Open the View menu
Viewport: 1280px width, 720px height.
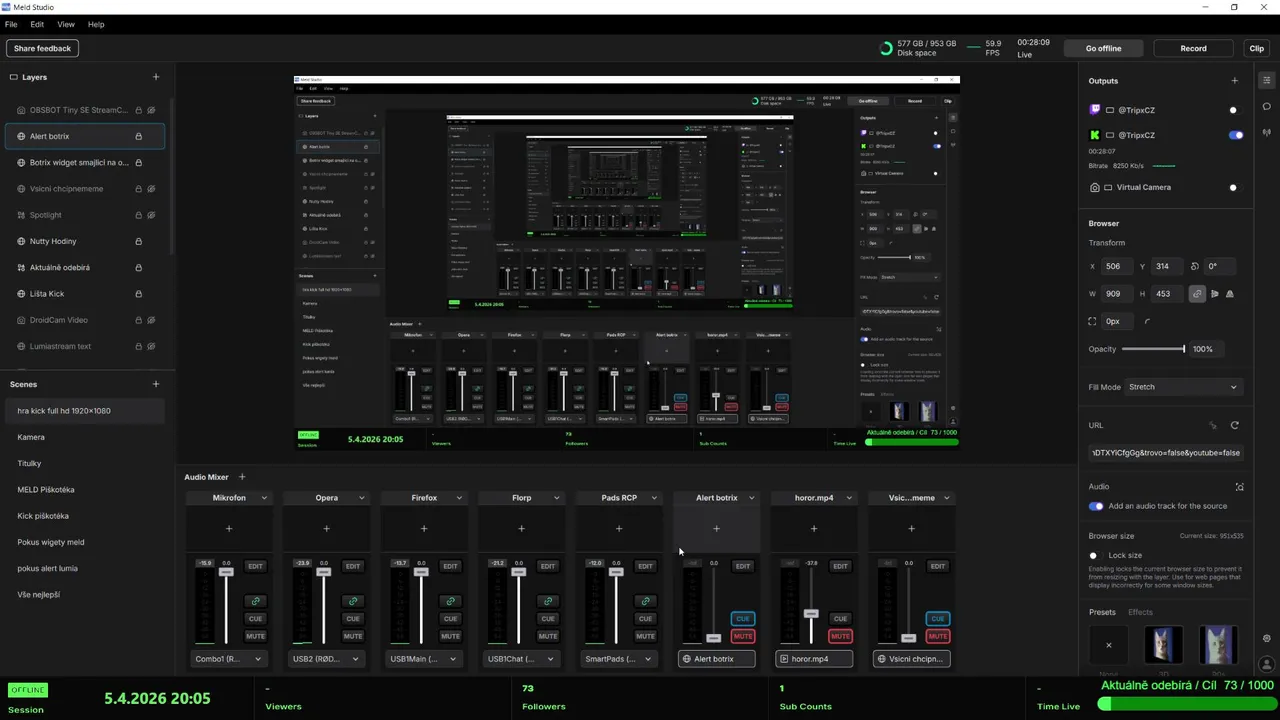tap(66, 24)
